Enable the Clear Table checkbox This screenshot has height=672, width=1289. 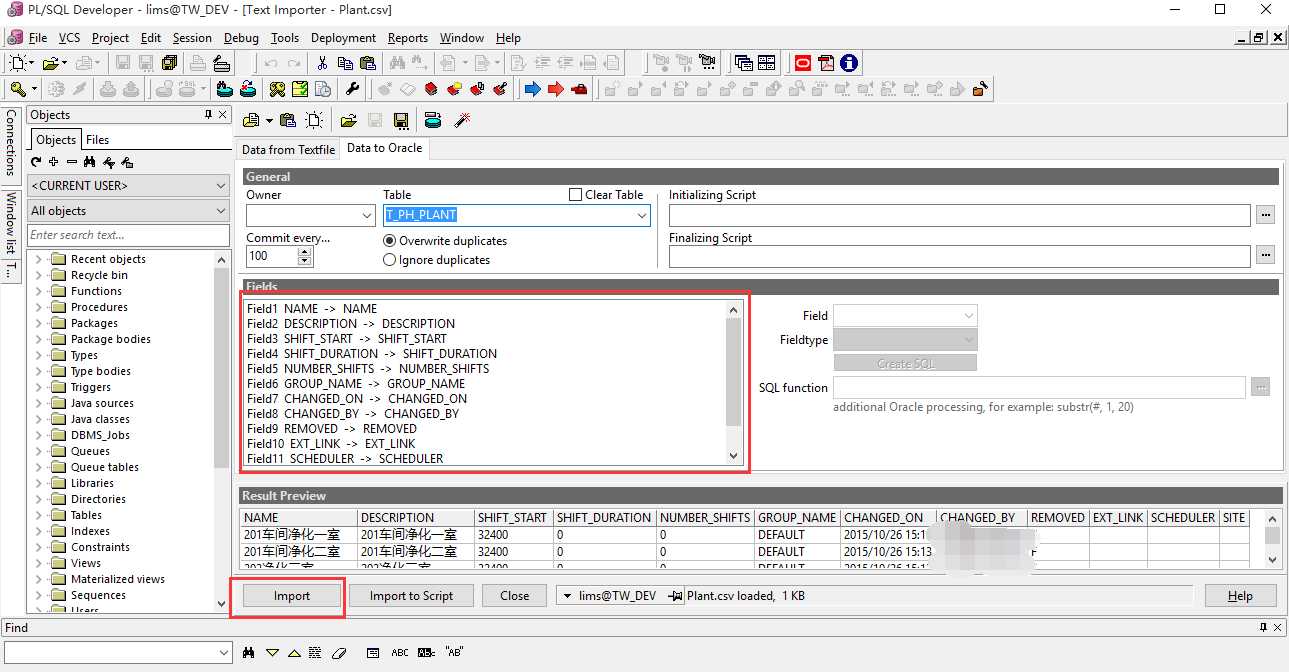coord(575,195)
